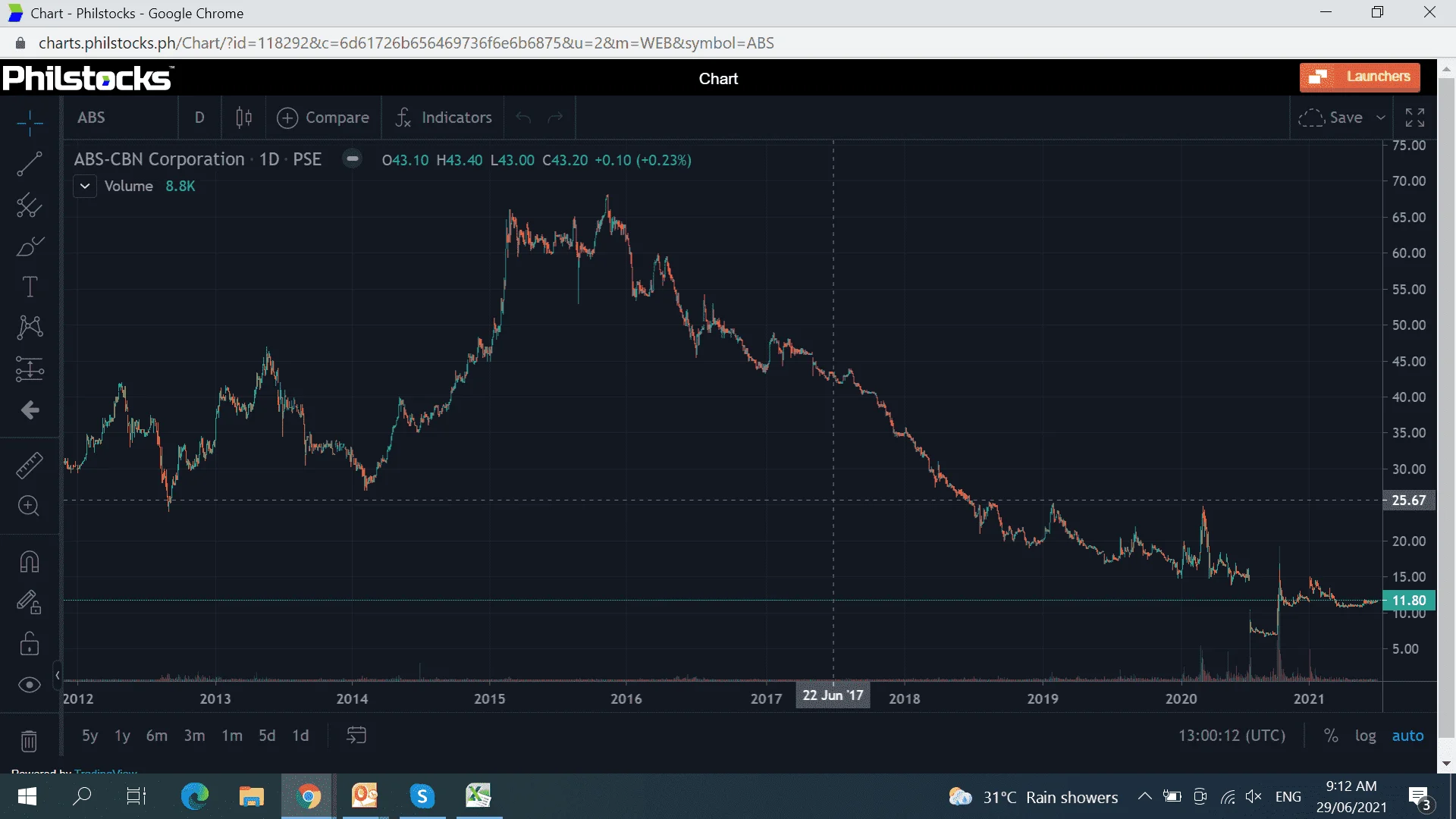Expand the Save options dropdown arrow
The height and width of the screenshot is (819, 1456).
coord(1381,118)
